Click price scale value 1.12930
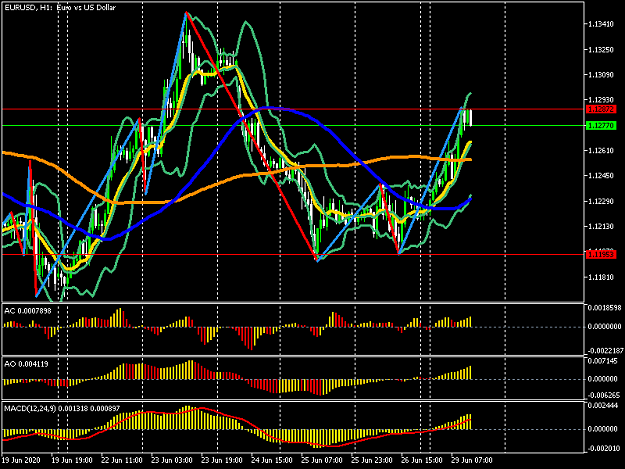 601,100
